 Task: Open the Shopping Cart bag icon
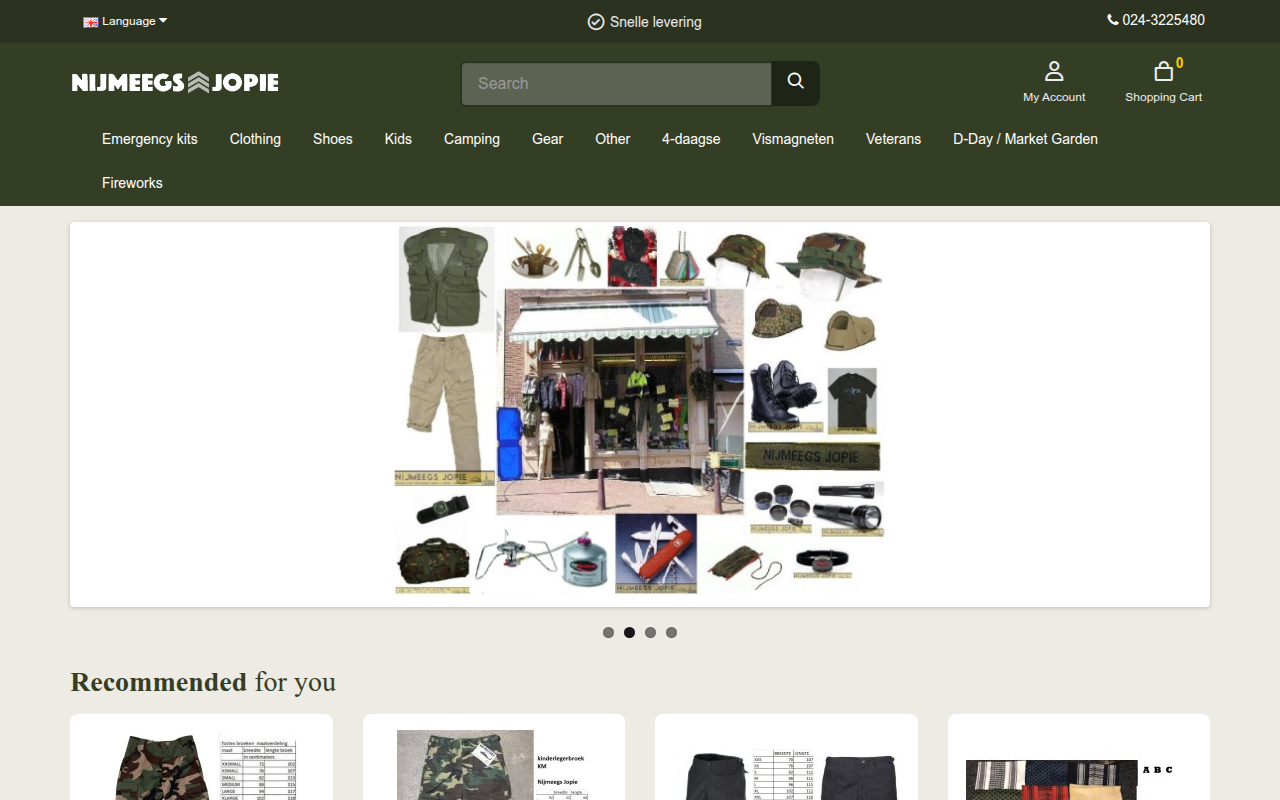(1163, 71)
